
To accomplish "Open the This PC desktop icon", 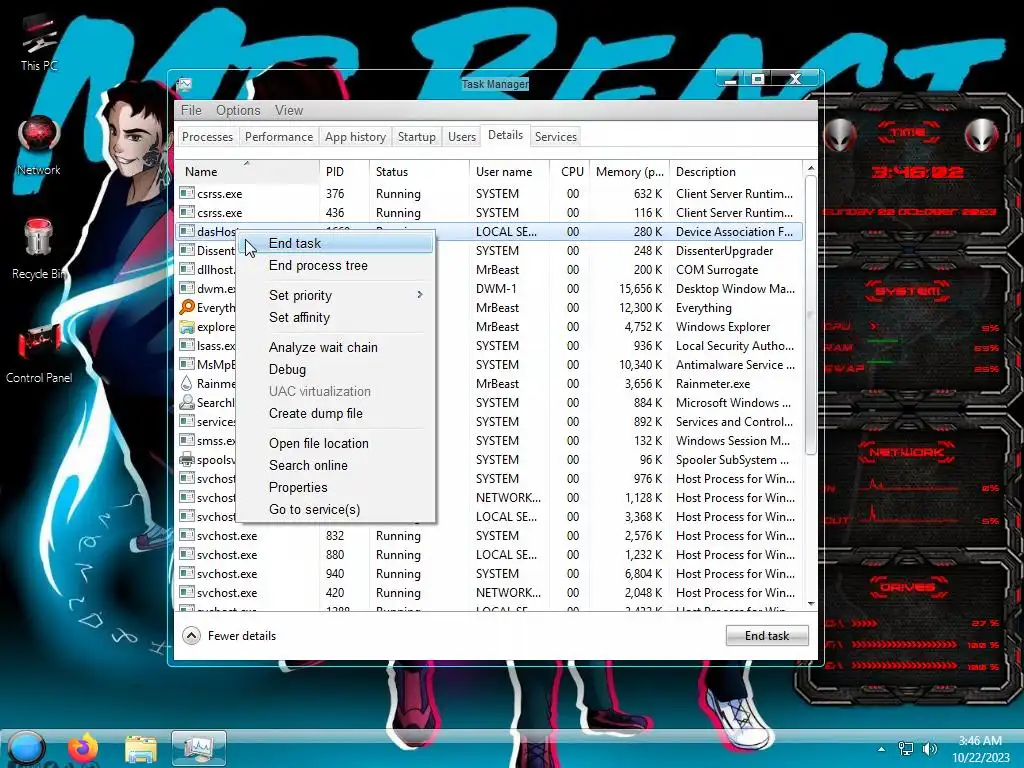I will [x=39, y=42].
